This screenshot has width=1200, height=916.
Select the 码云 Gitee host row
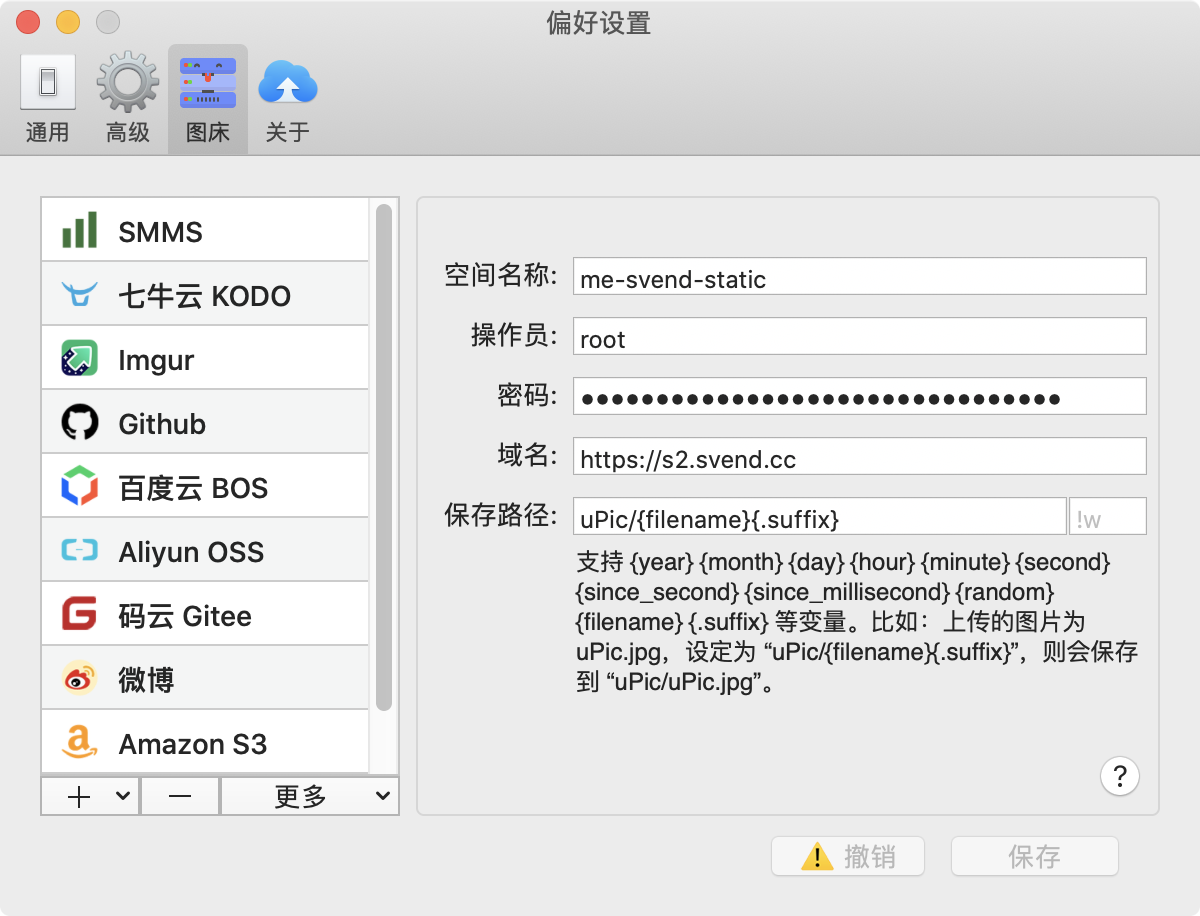[205, 615]
